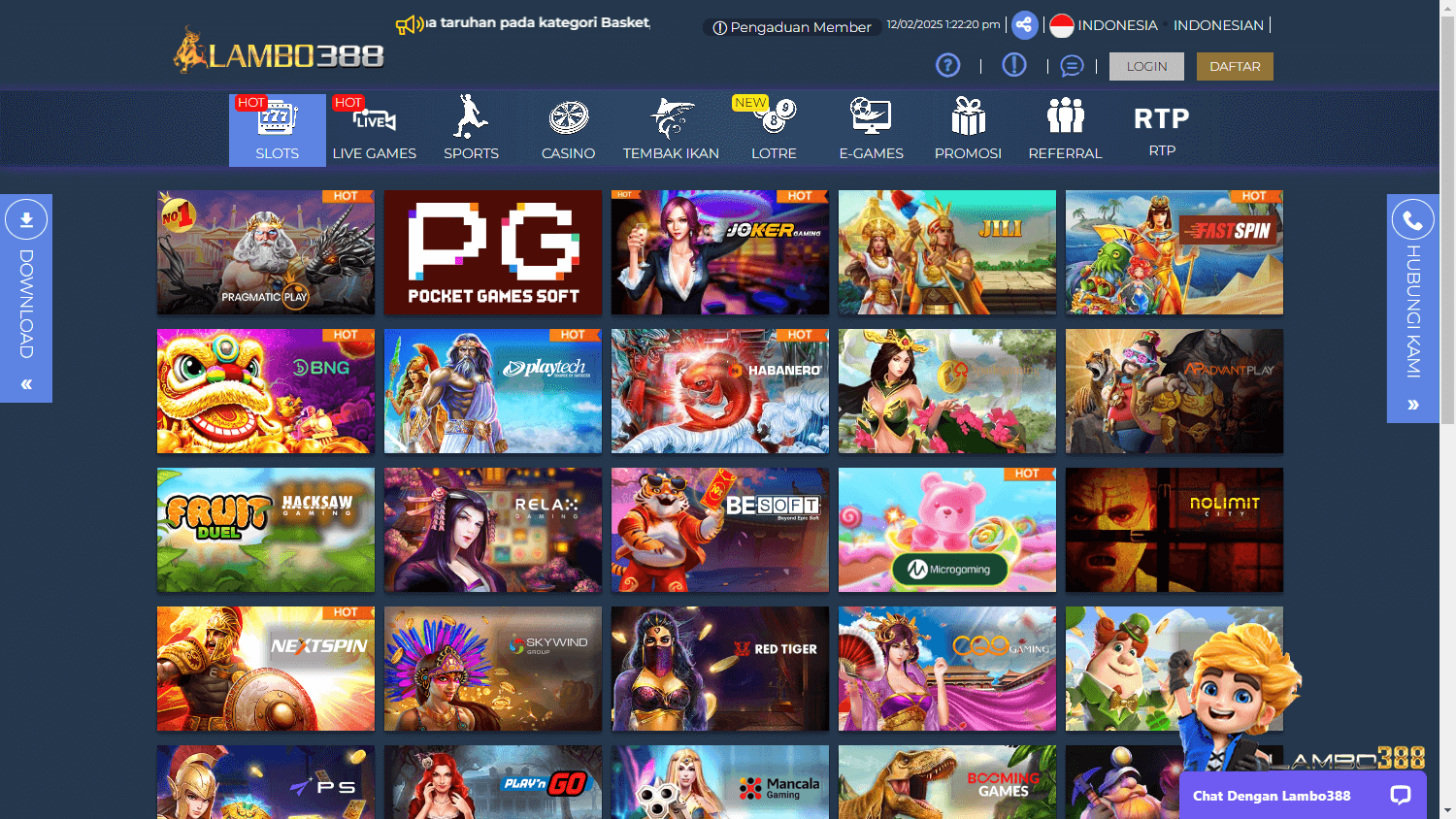Click the date and time text
This screenshot has width=1456, height=819.
(943, 24)
